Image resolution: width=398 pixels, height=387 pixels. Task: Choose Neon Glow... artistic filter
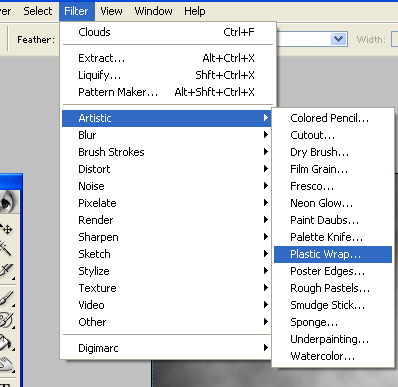tap(333, 203)
